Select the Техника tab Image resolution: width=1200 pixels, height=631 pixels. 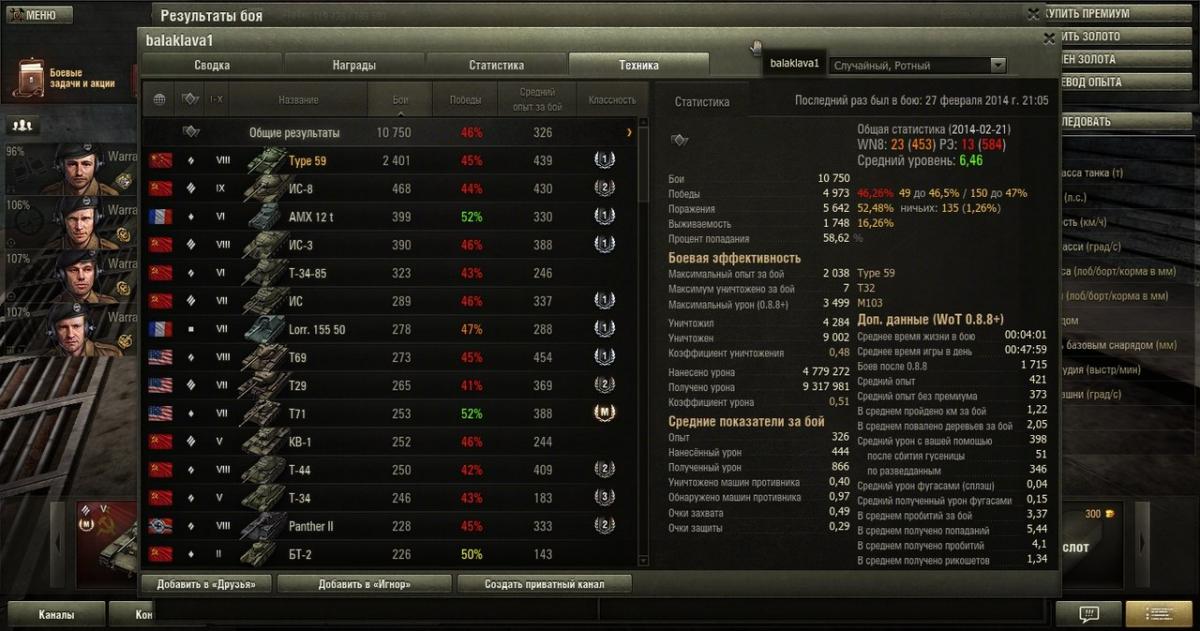639,65
